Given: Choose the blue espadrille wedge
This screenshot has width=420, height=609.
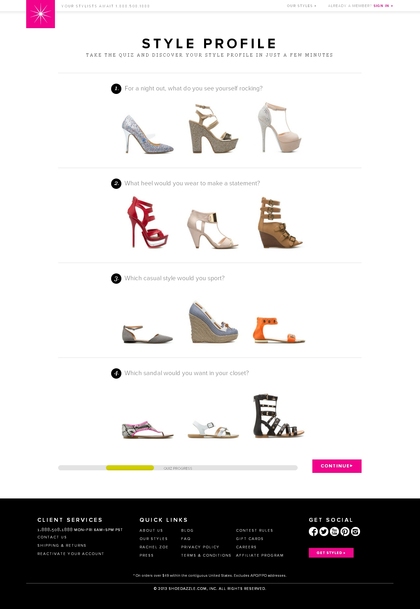Looking at the screenshot, I should click(213, 322).
